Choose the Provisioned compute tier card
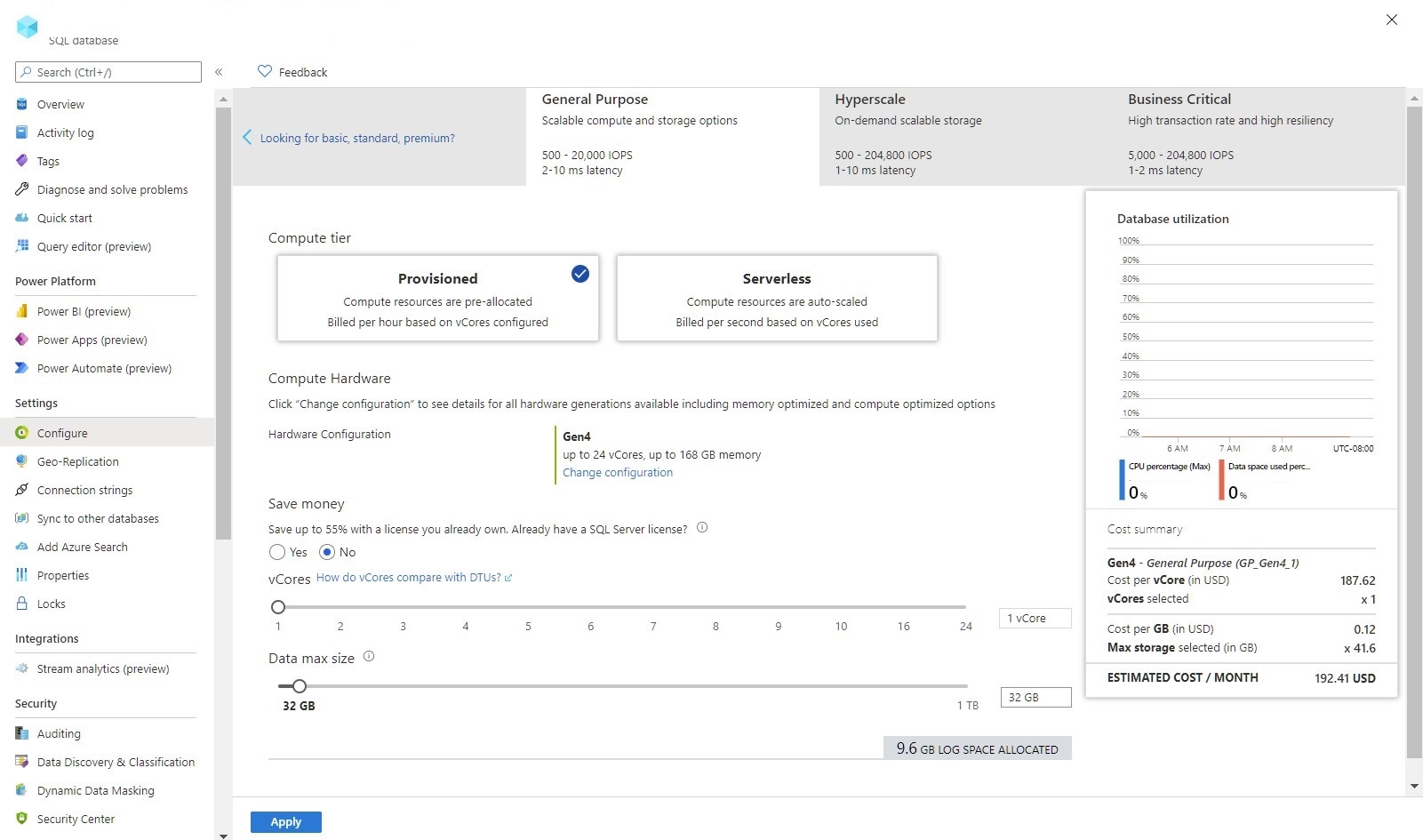 (438, 299)
